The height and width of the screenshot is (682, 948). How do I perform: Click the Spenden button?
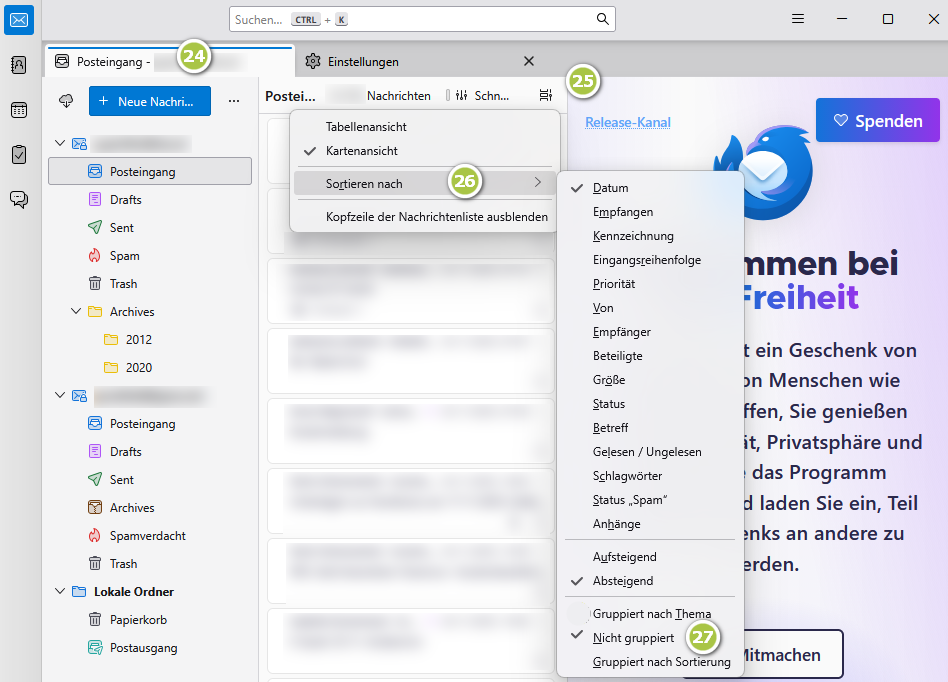877,119
